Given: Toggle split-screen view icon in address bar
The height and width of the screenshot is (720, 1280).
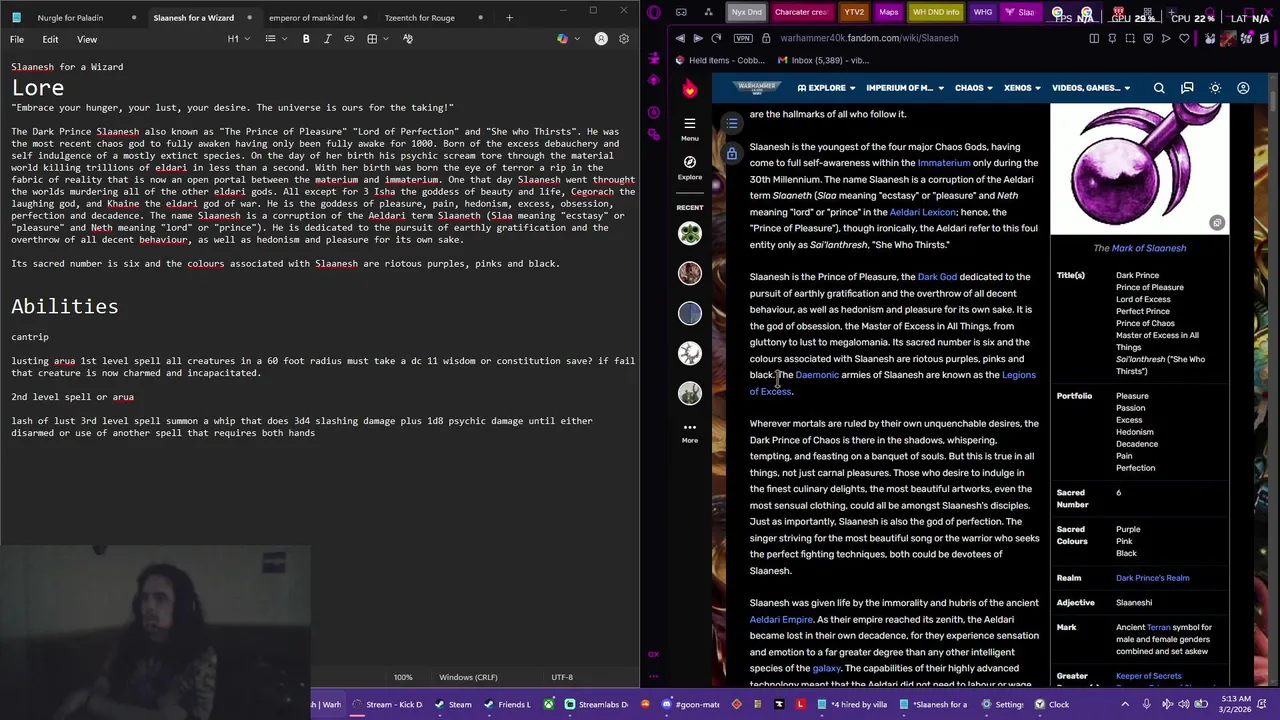Looking at the screenshot, I should point(1094,38).
